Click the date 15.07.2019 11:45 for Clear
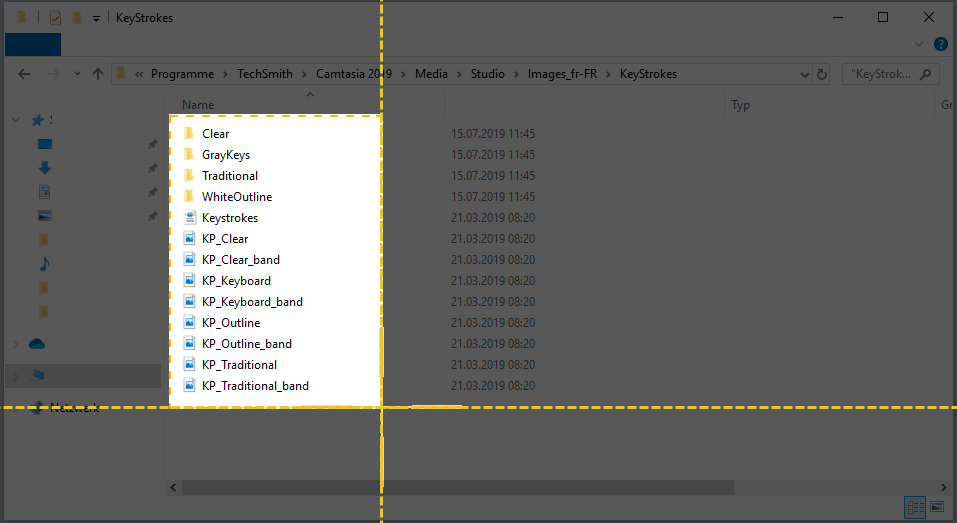957x523 pixels. tap(493, 134)
